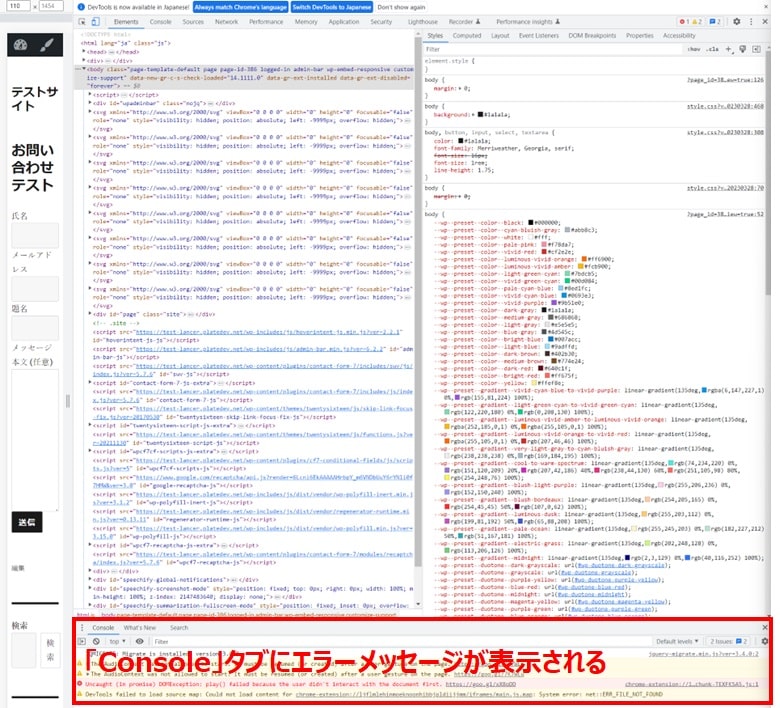Image resolution: width=780 pixels, height=708 pixels.
Task: Expand the contact-form-7-js-extra script node
Action: (x=90, y=383)
